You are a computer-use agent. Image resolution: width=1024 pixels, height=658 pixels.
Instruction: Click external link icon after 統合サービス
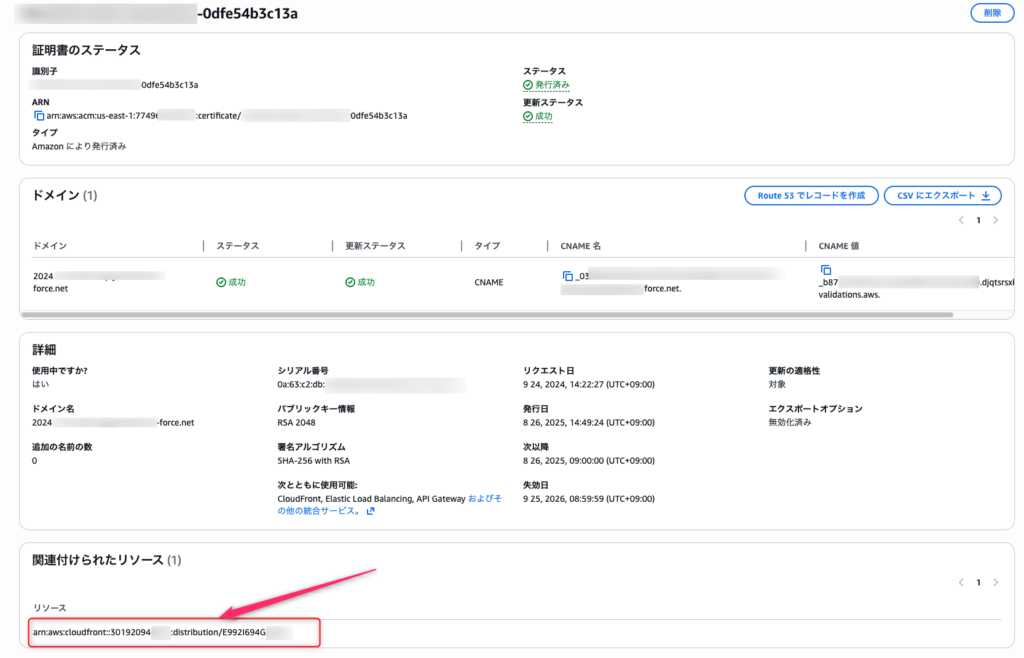tap(370, 511)
